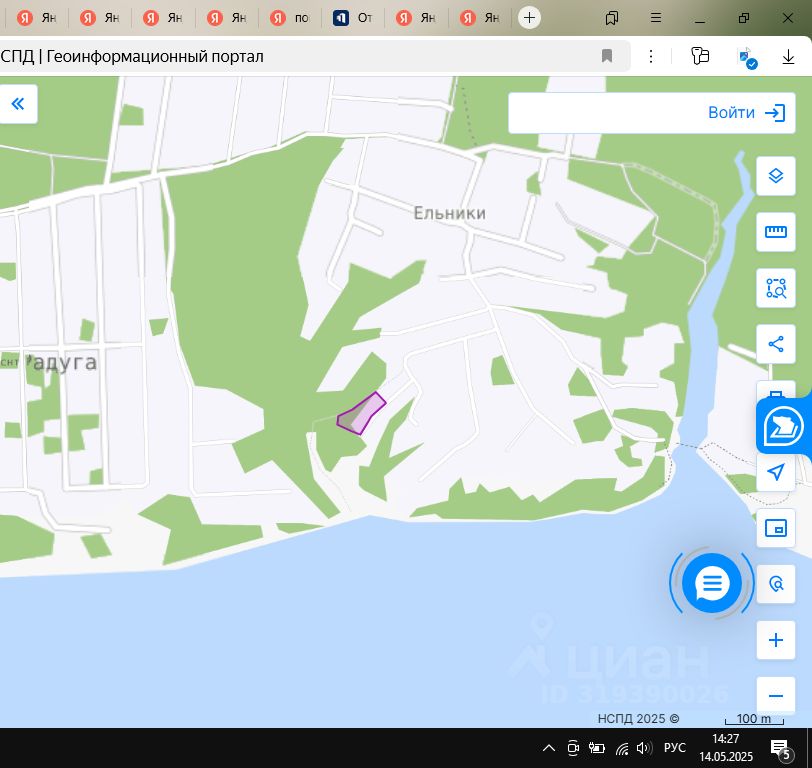Image resolution: width=812 pixels, height=768 pixels.
Task: Activate the area selection search tool
Action: [x=775, y=288]
